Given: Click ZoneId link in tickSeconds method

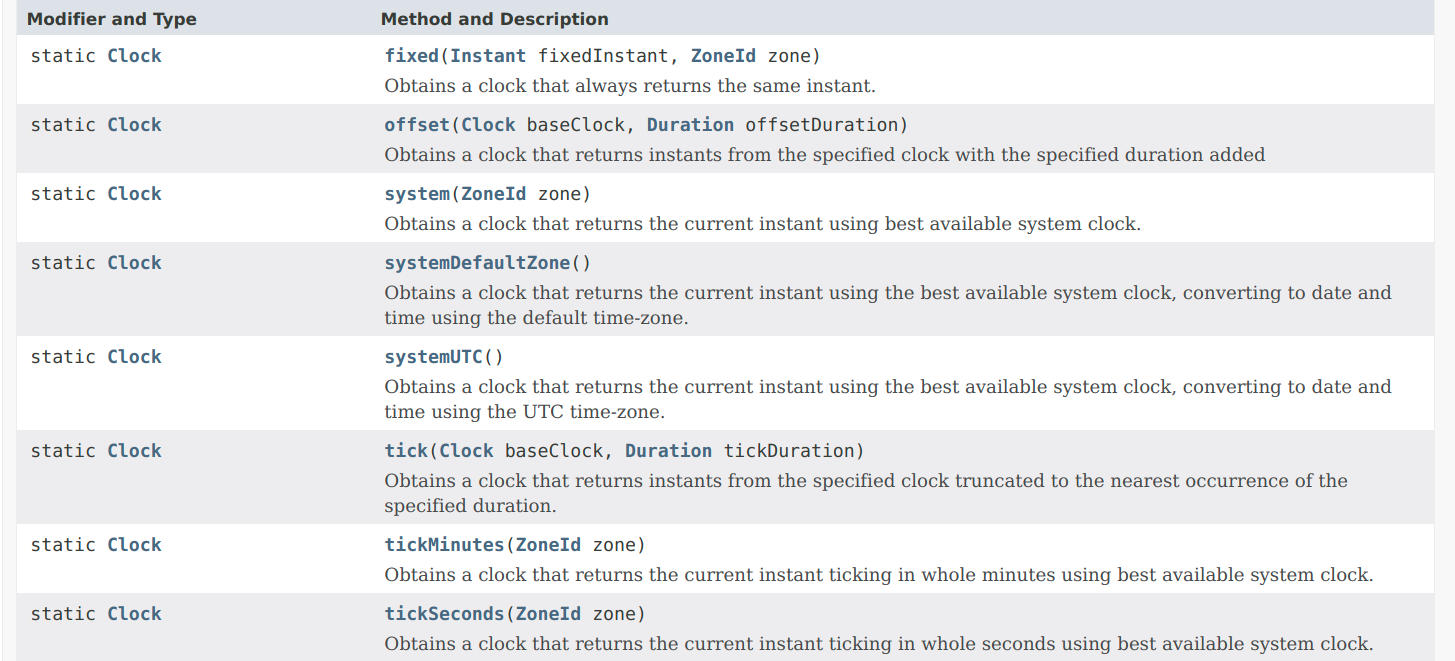Looking at the screenshot, I should click(548, 614).
